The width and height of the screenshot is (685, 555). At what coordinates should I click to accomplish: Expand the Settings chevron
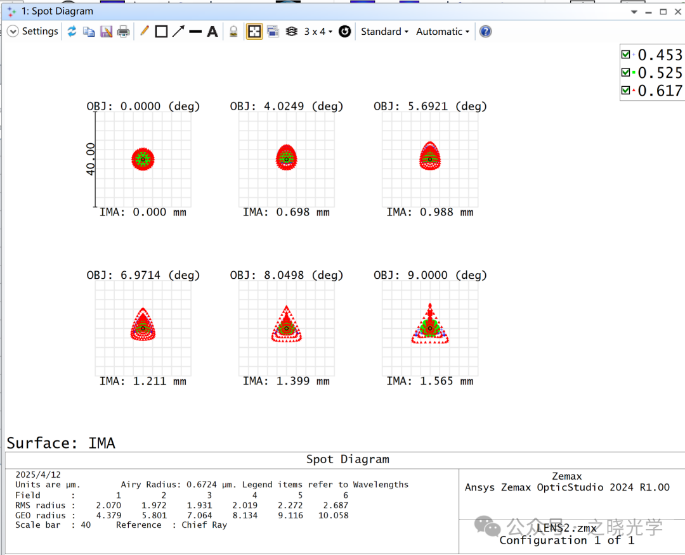pos(13,32)
